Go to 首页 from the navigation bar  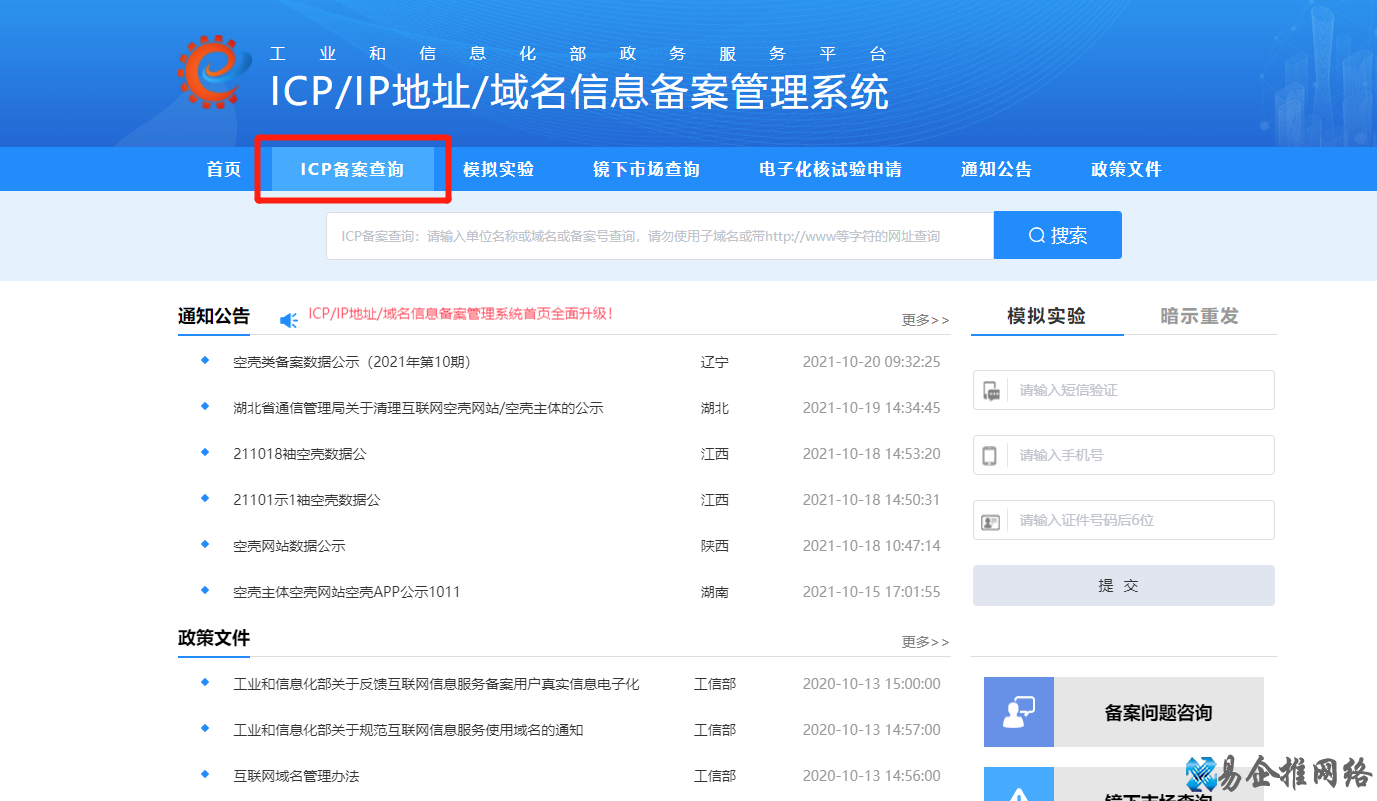222,169
